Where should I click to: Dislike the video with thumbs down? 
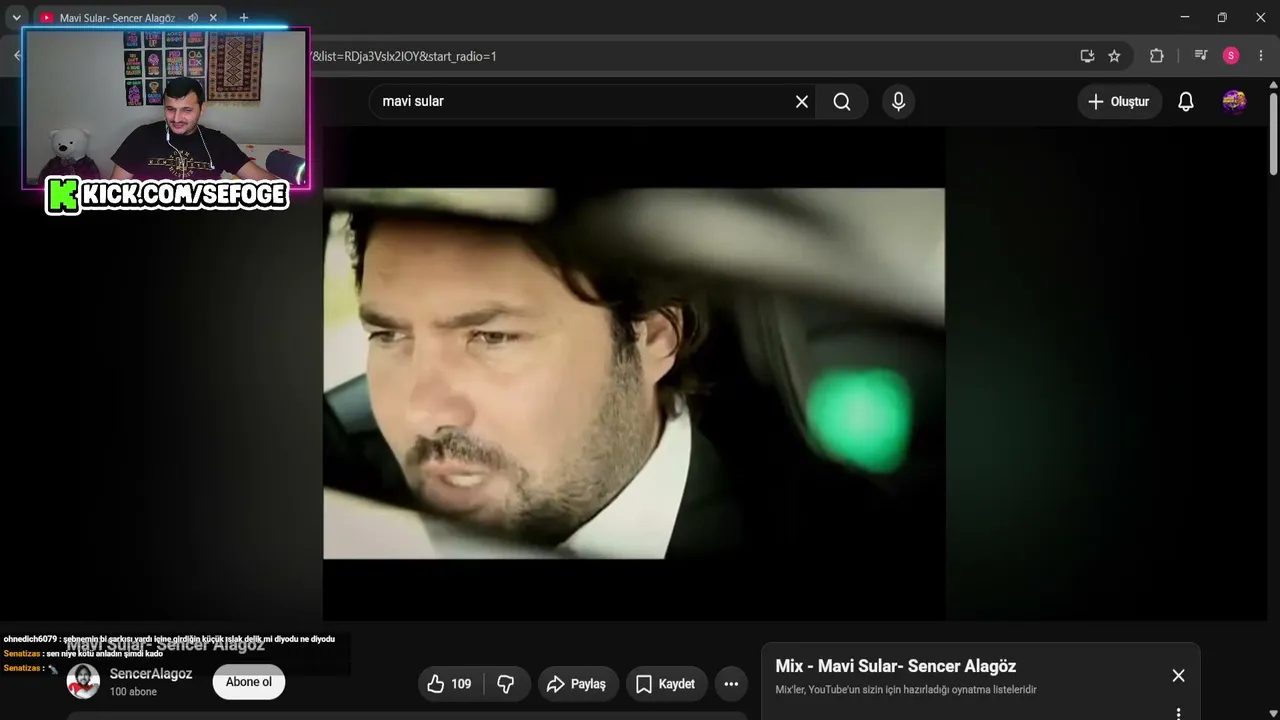pyautogui.click(x=507, y=684)
